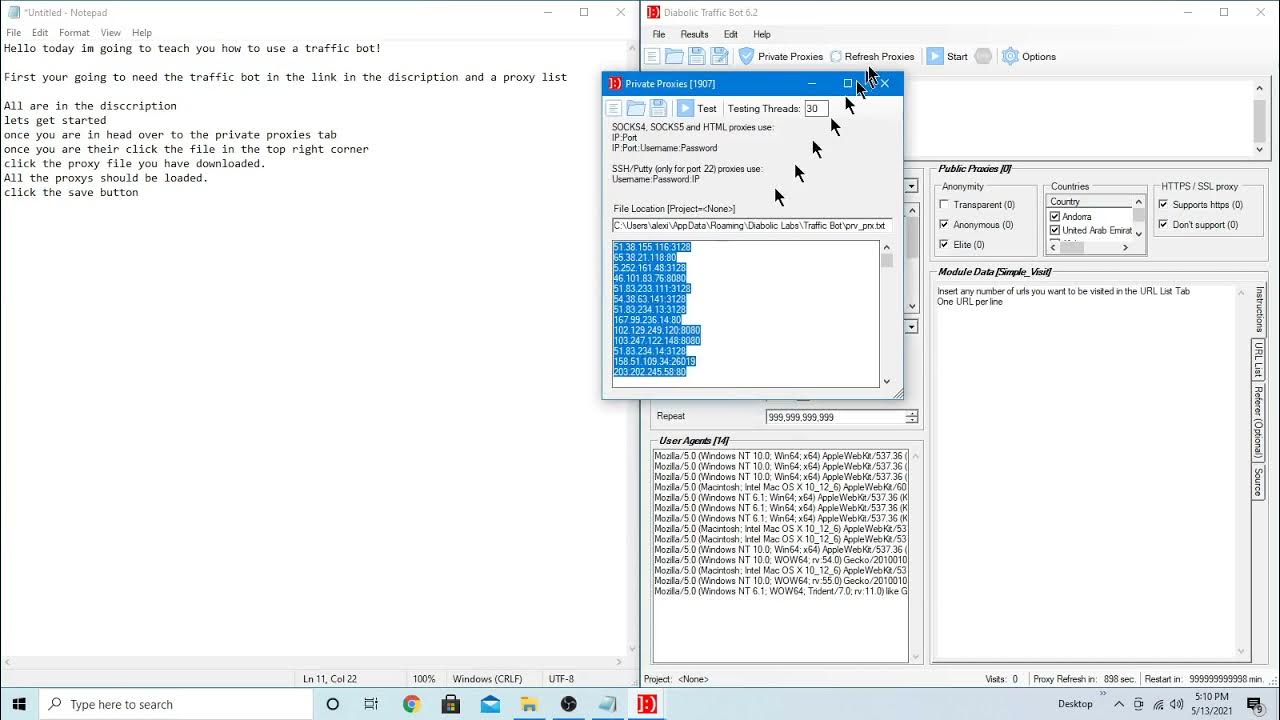Image resolution: width=1280 pixels, height=720 pixels.
Task: Switch to the Source vertical tab
Action: [x=1258, y=482]
